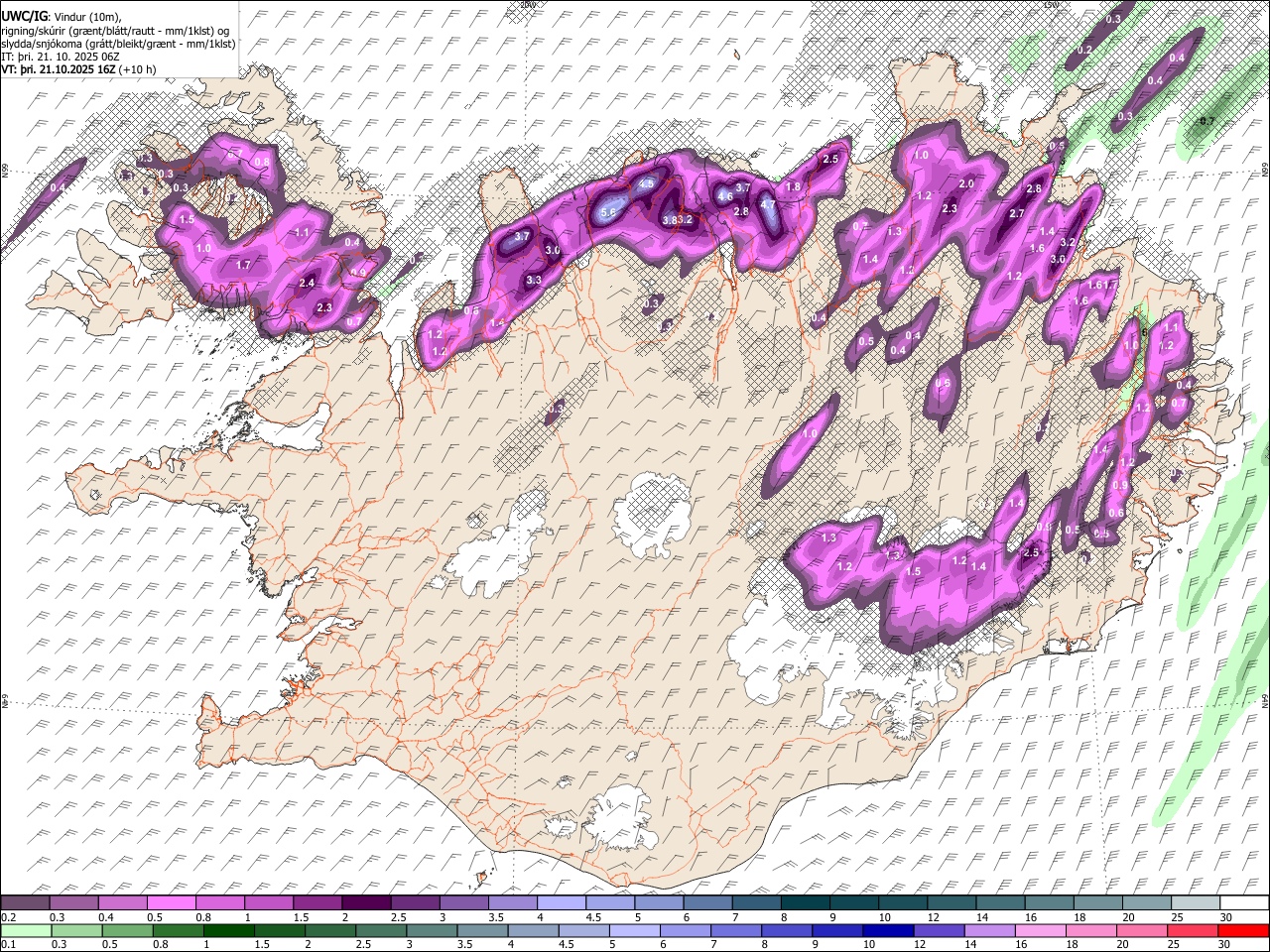Click the 'VT: þri. 21.10.2025 16Z (+10 h)' line
The height and width of the screenshot is (952, 1270).
click(78, 70)
